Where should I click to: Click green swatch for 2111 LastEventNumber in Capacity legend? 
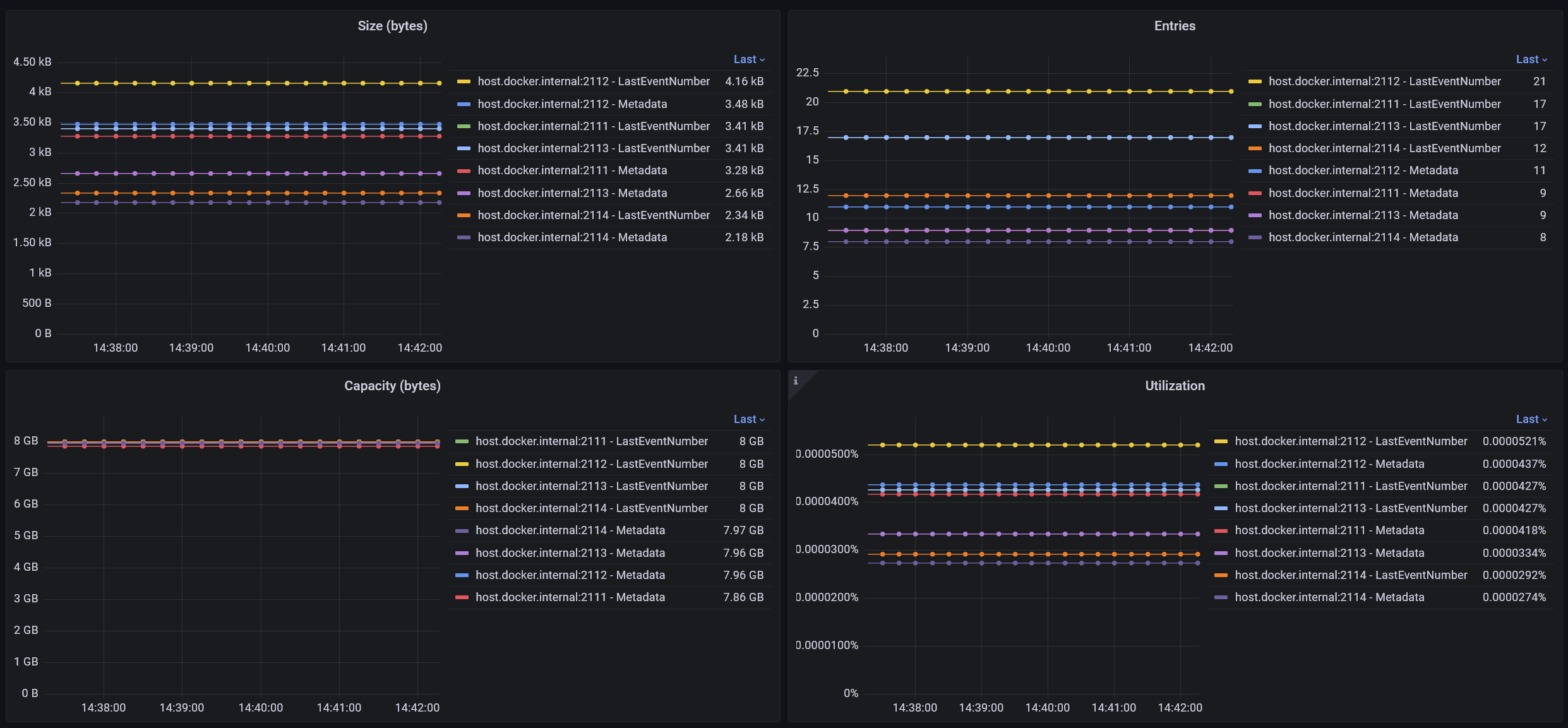click(462, 441)
